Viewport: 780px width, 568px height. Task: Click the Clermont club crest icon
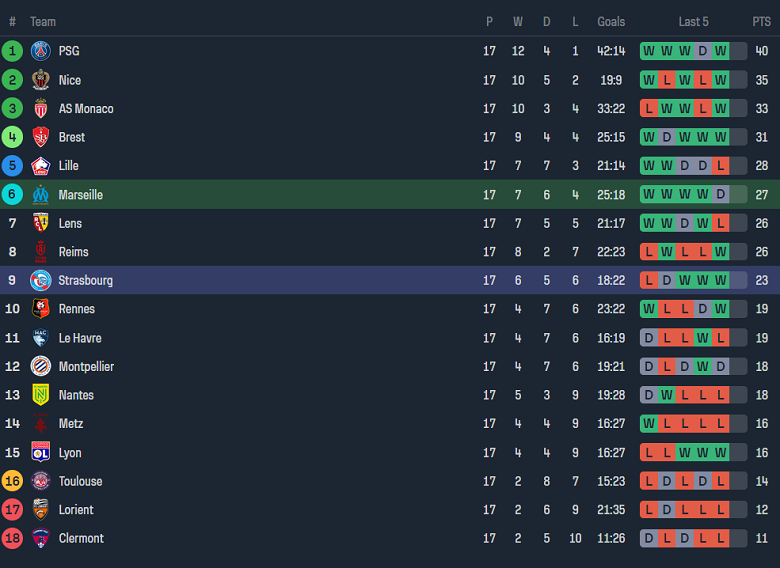40,538
